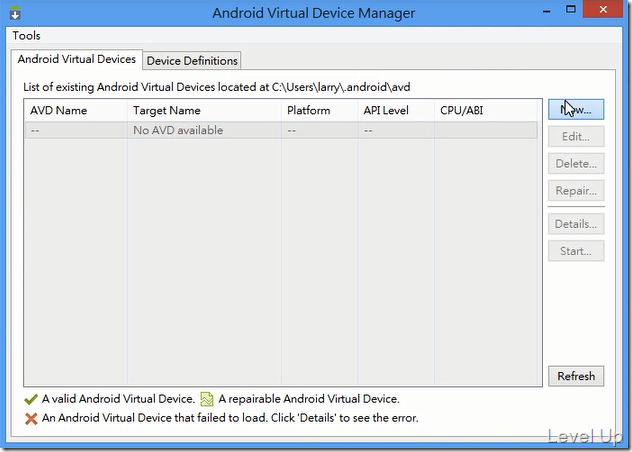Select the 'No AVD available' row
Screen dimensions: 632x452
point(281,130)
